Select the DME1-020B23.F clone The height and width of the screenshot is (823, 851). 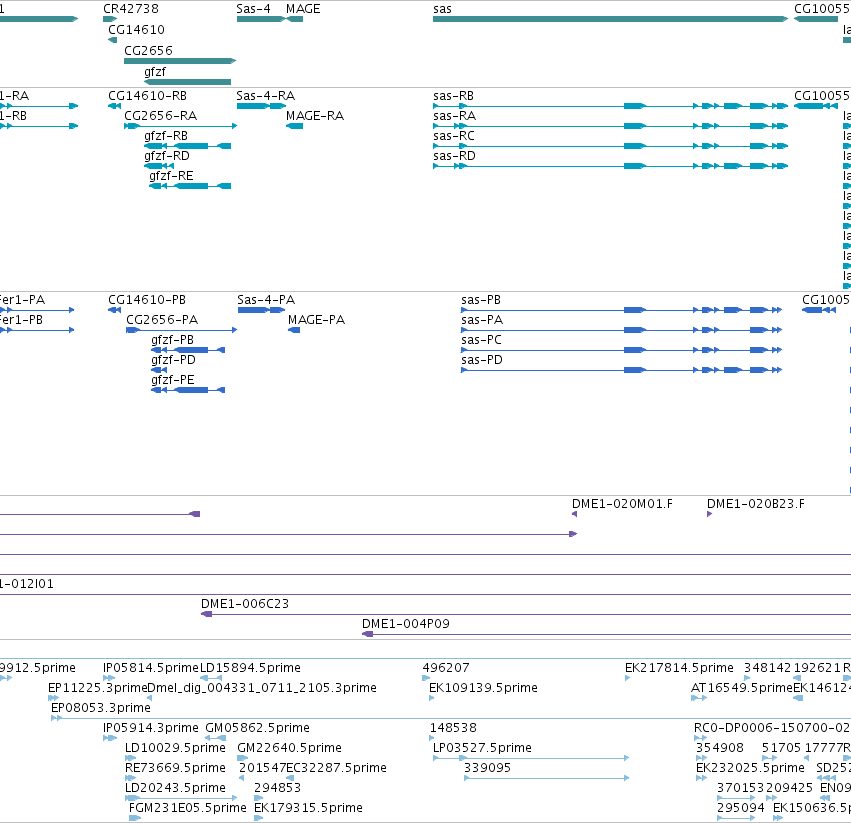click(x=709, y=514)
